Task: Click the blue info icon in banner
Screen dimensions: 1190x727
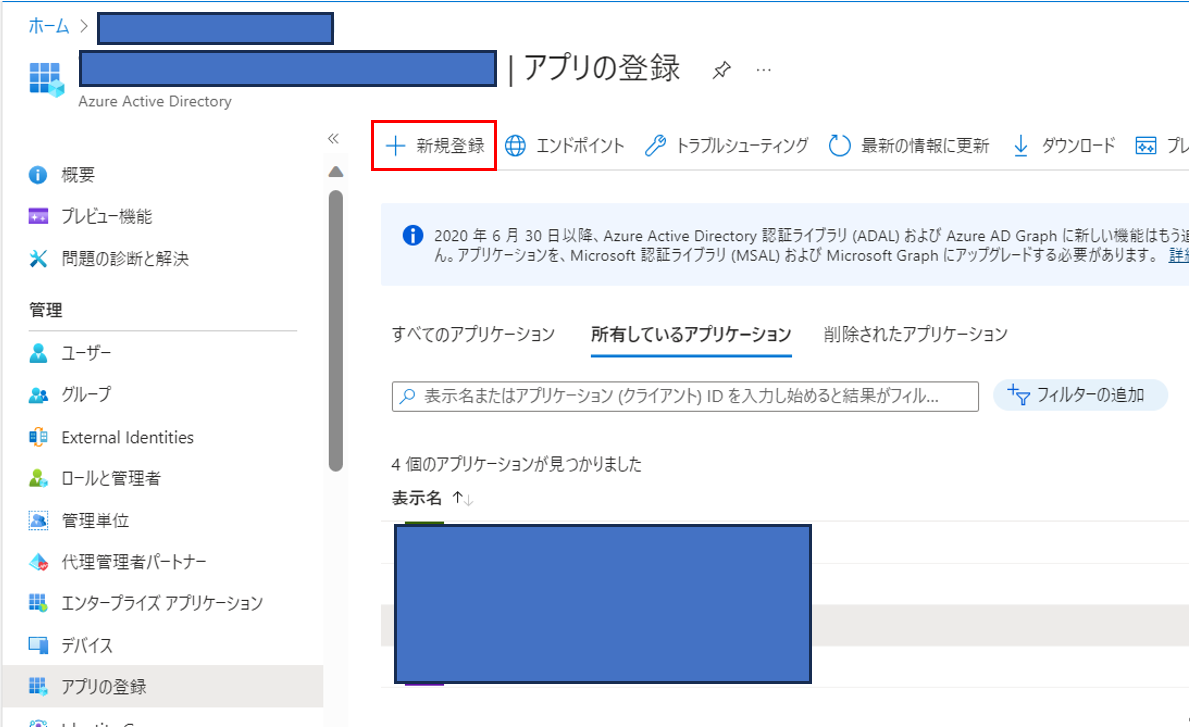Action: click(413, 235)
